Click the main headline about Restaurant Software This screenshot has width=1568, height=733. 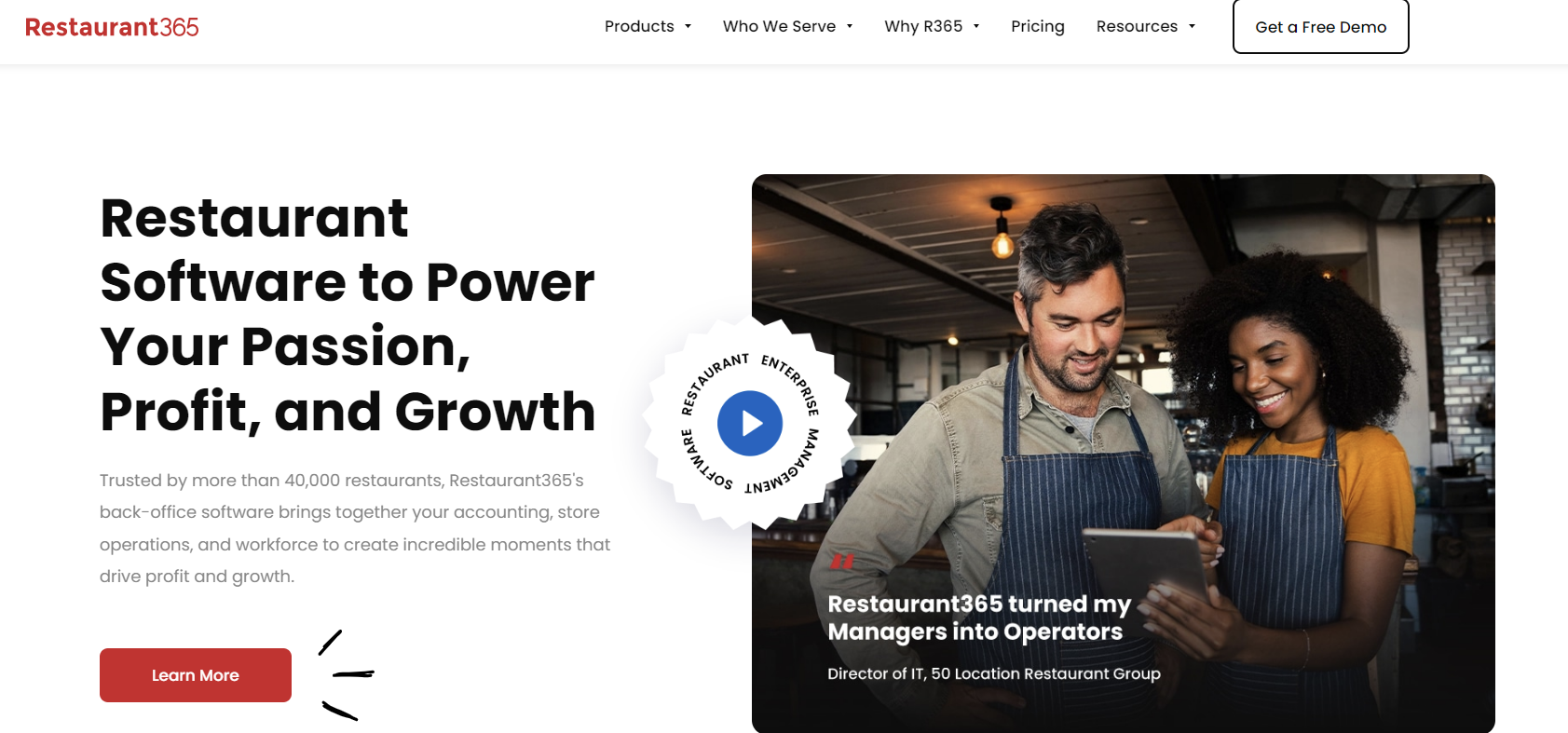pos(348,315)
